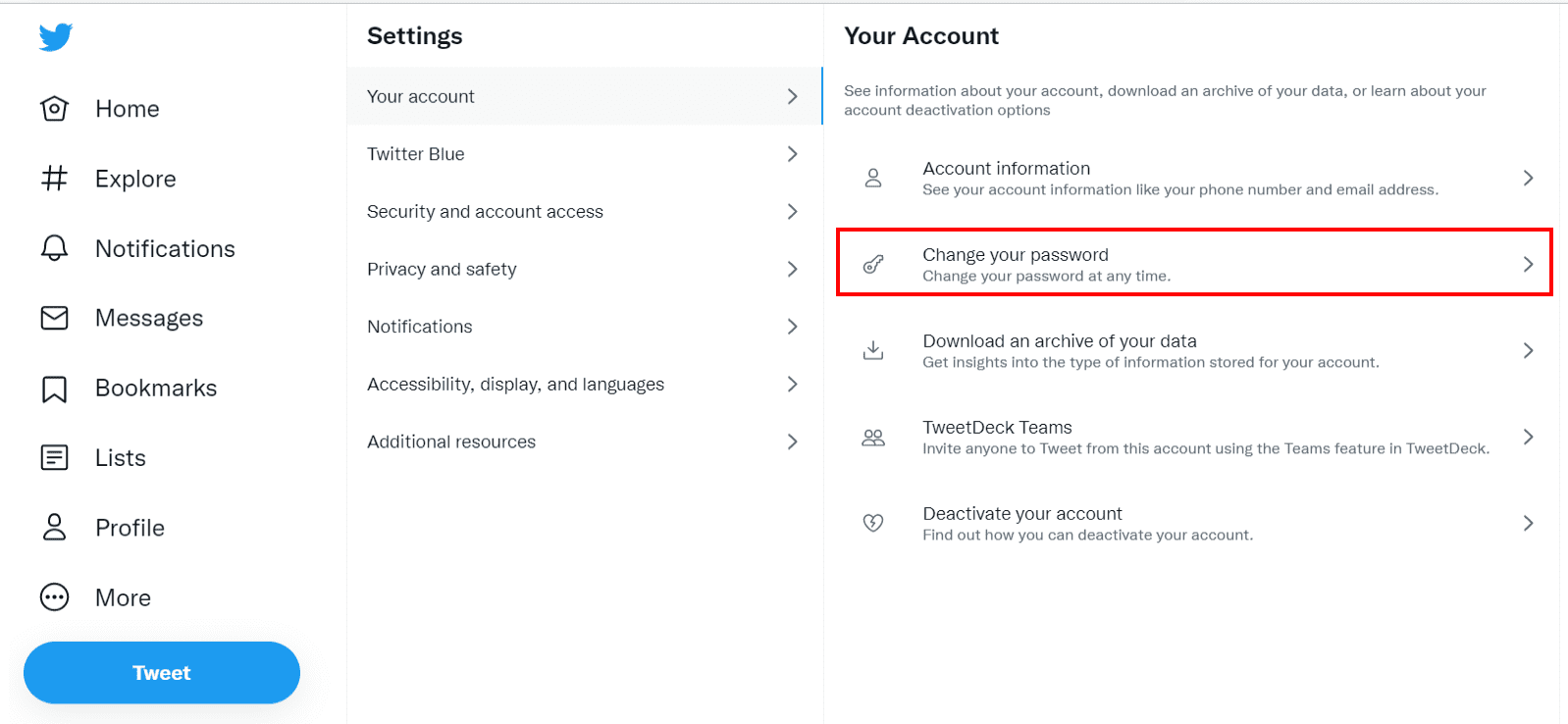Viewport: 1568px width, 724px height.
Task: Click the blue Tweet button
Action: tap(162, 673)
